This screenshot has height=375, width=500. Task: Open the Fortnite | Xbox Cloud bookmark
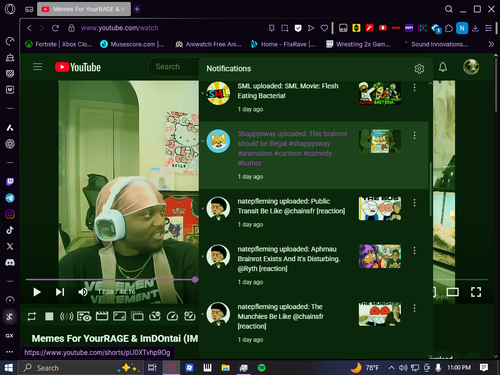[59, 44]
